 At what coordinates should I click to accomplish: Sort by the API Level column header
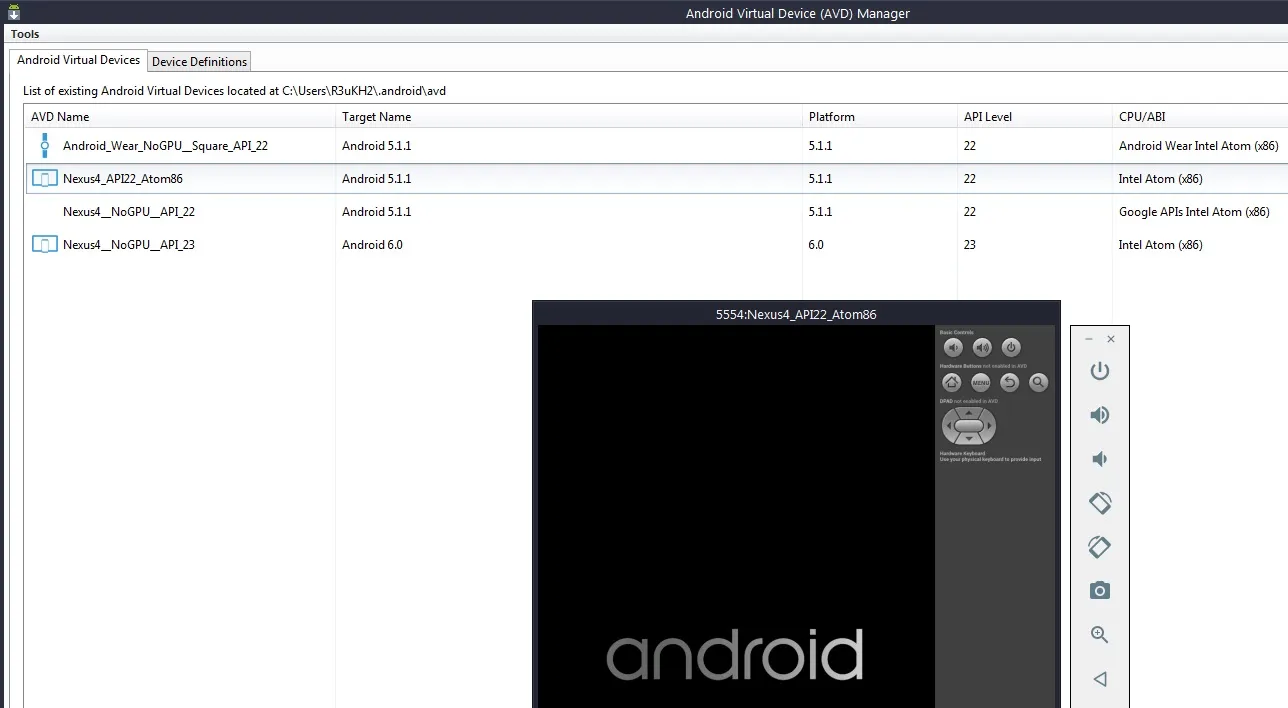pyautogui.click(x=1035, y=117)
